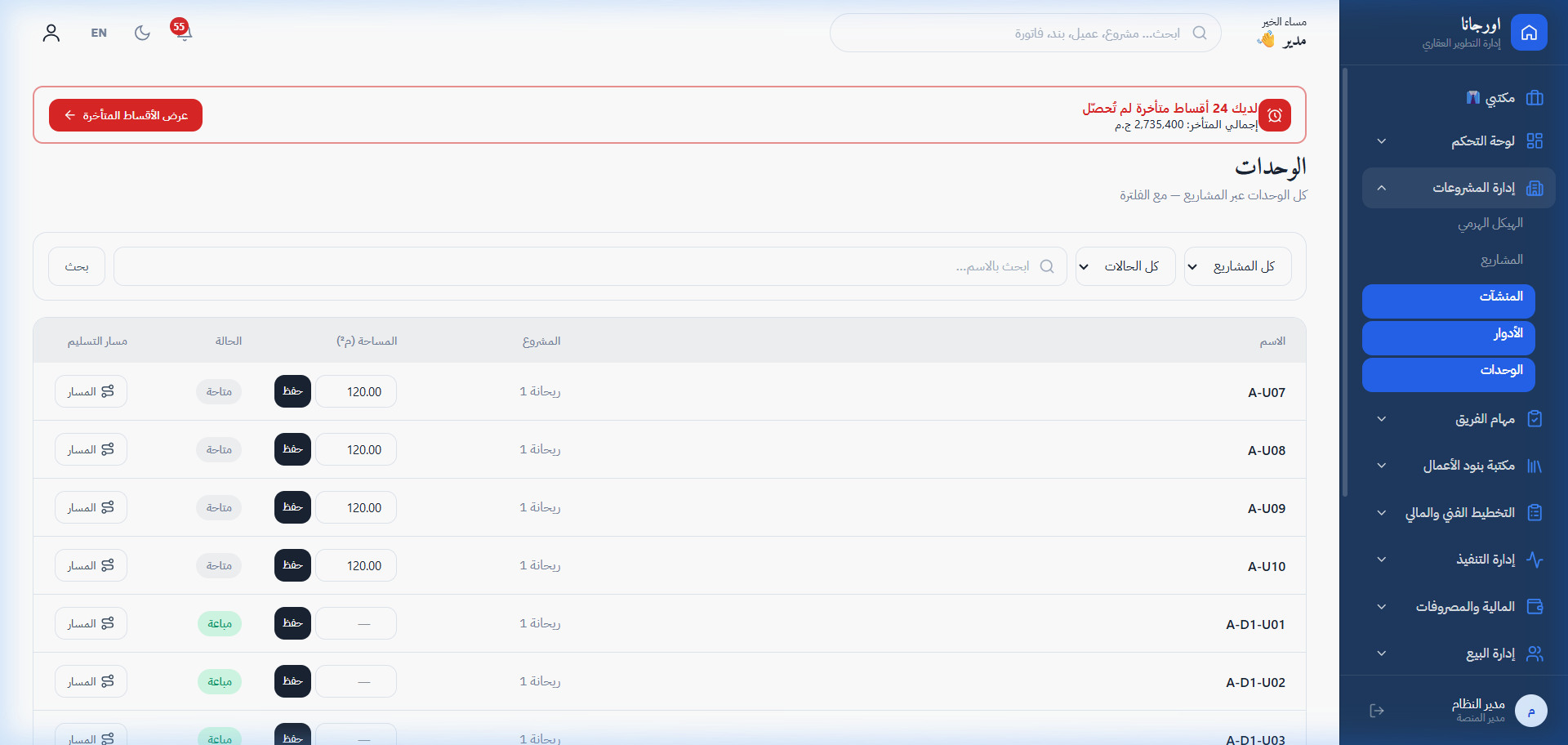Open كل المشاريع dropdown filter
The height and width of the screenshot is (745, 1568).
(x=1238, y=266)
